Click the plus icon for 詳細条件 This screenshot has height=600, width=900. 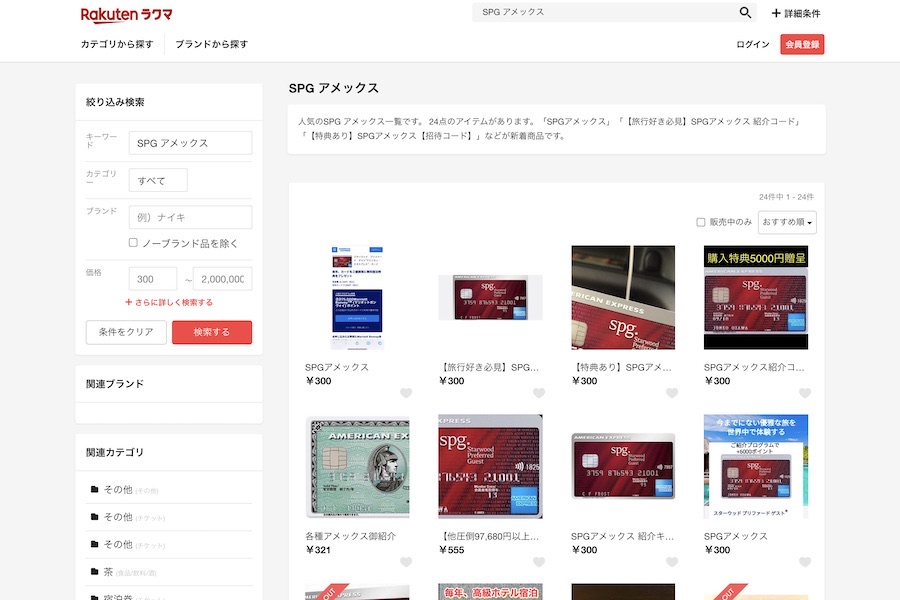776,13
